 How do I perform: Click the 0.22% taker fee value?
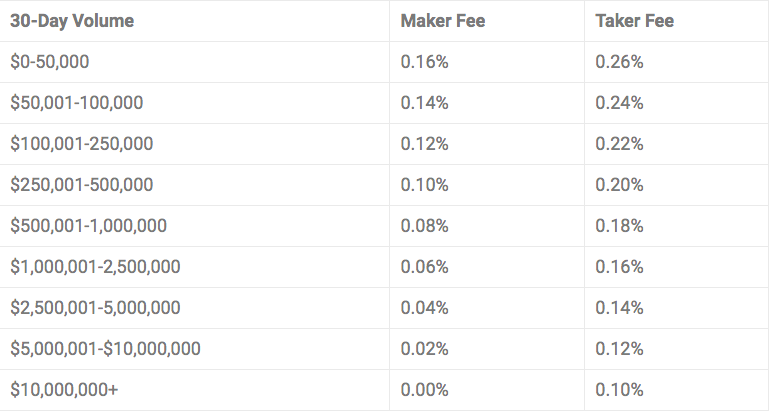coord(619,144)
